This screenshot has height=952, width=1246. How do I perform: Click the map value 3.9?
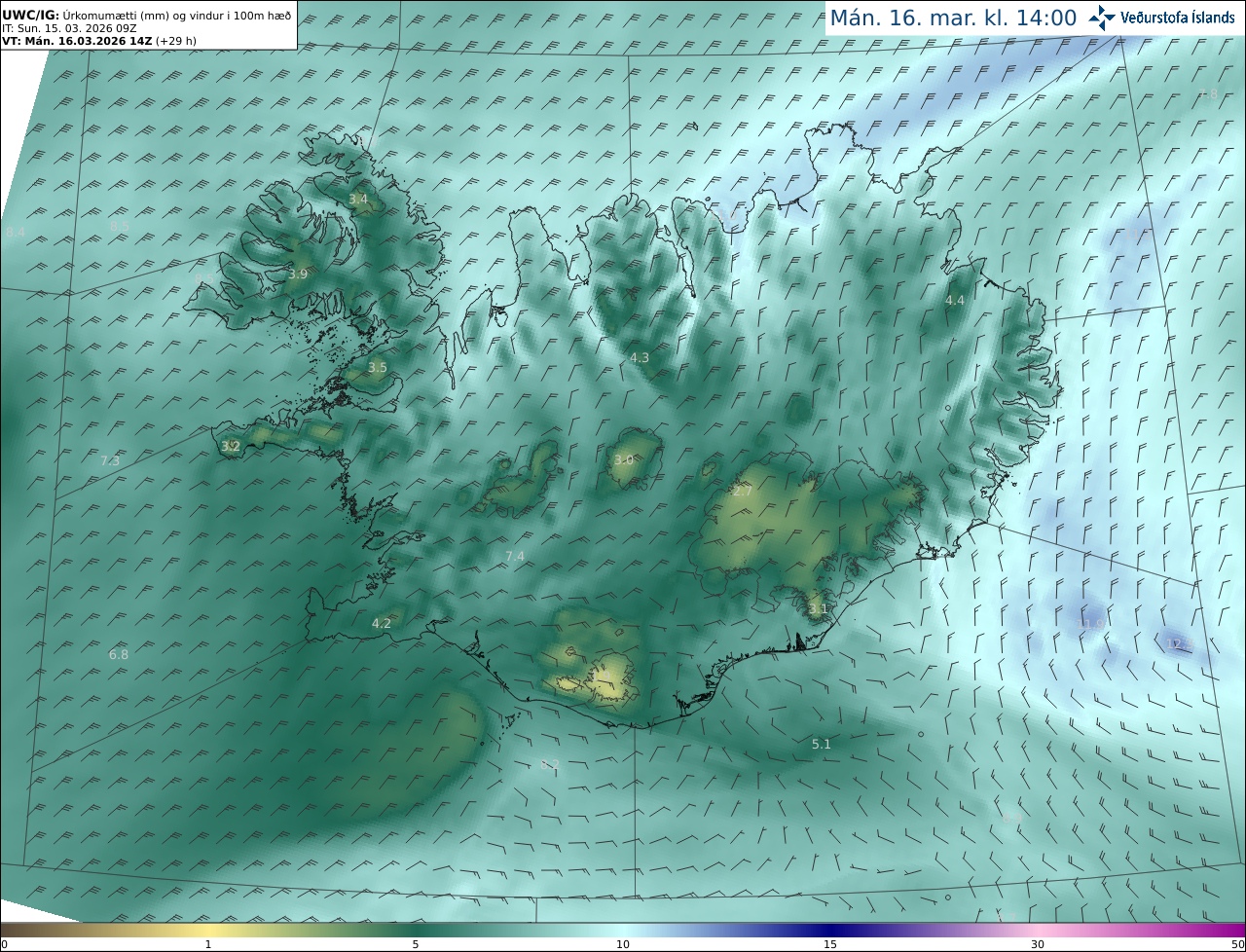click(298, 275)
